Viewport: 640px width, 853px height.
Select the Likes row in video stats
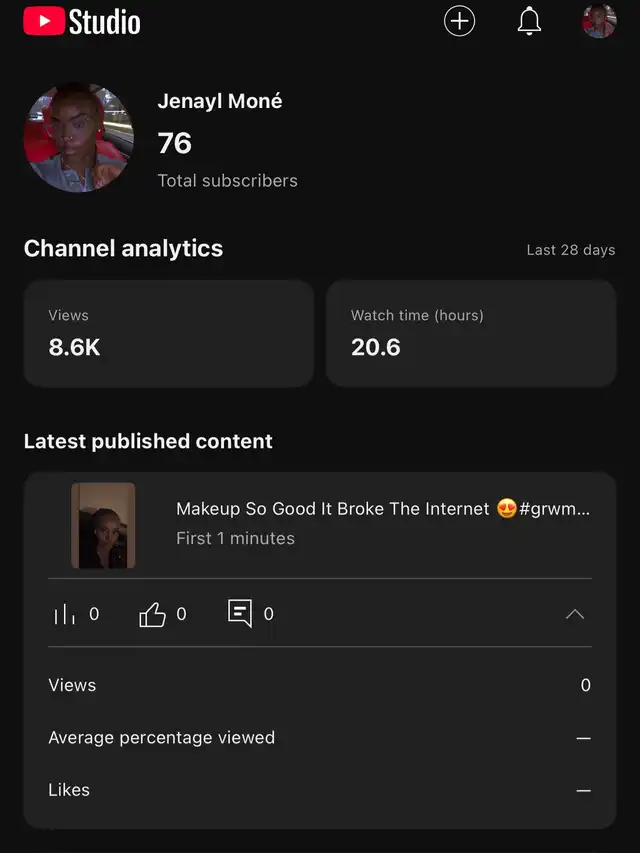(x=319, y=790)
